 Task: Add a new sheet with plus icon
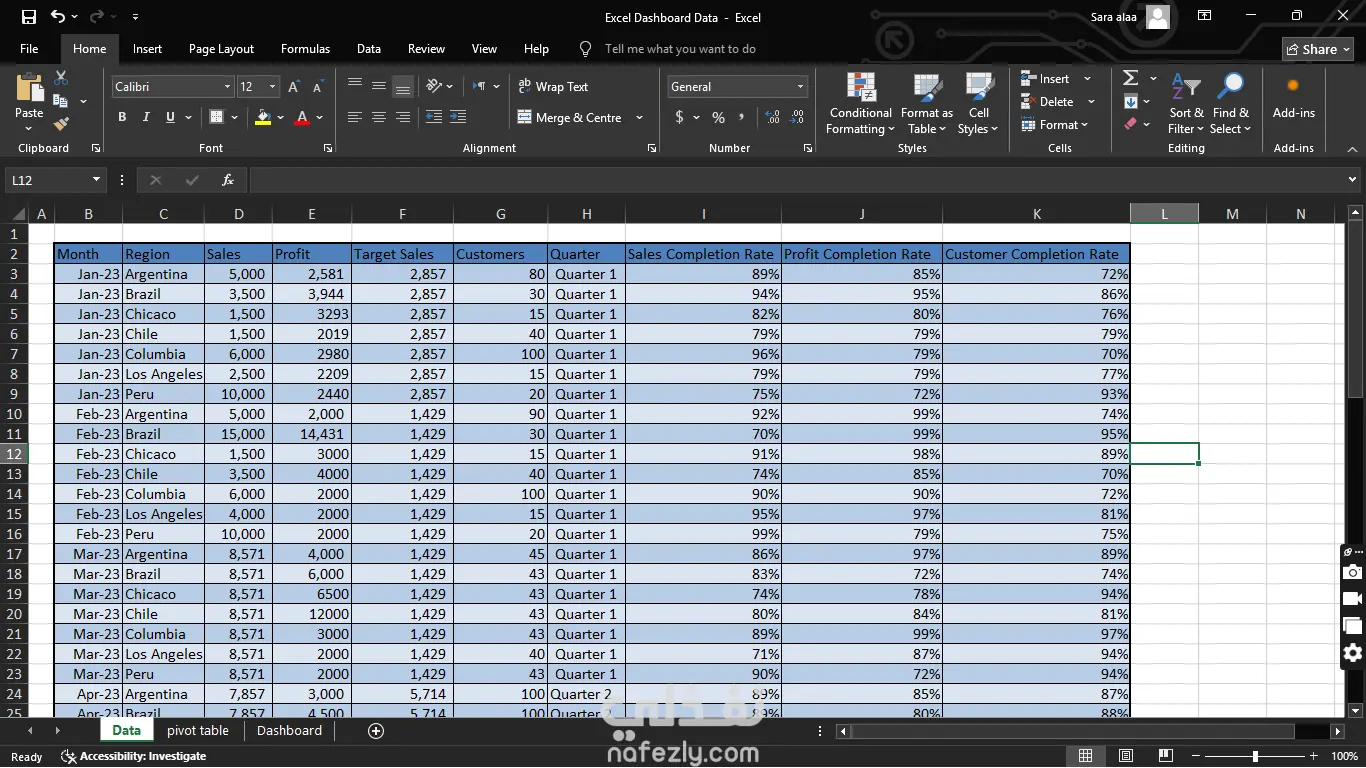click(376, 731)
